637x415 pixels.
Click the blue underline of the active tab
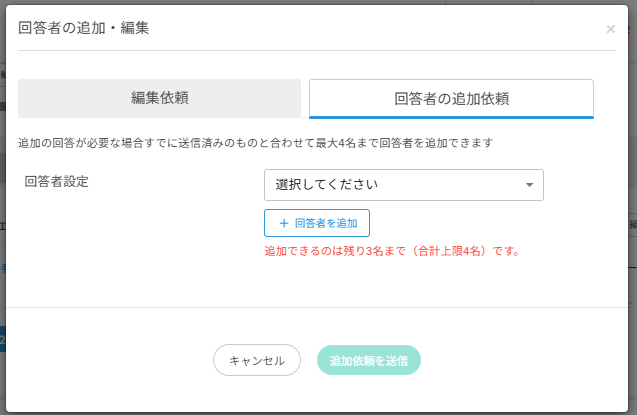pos(451,117)
